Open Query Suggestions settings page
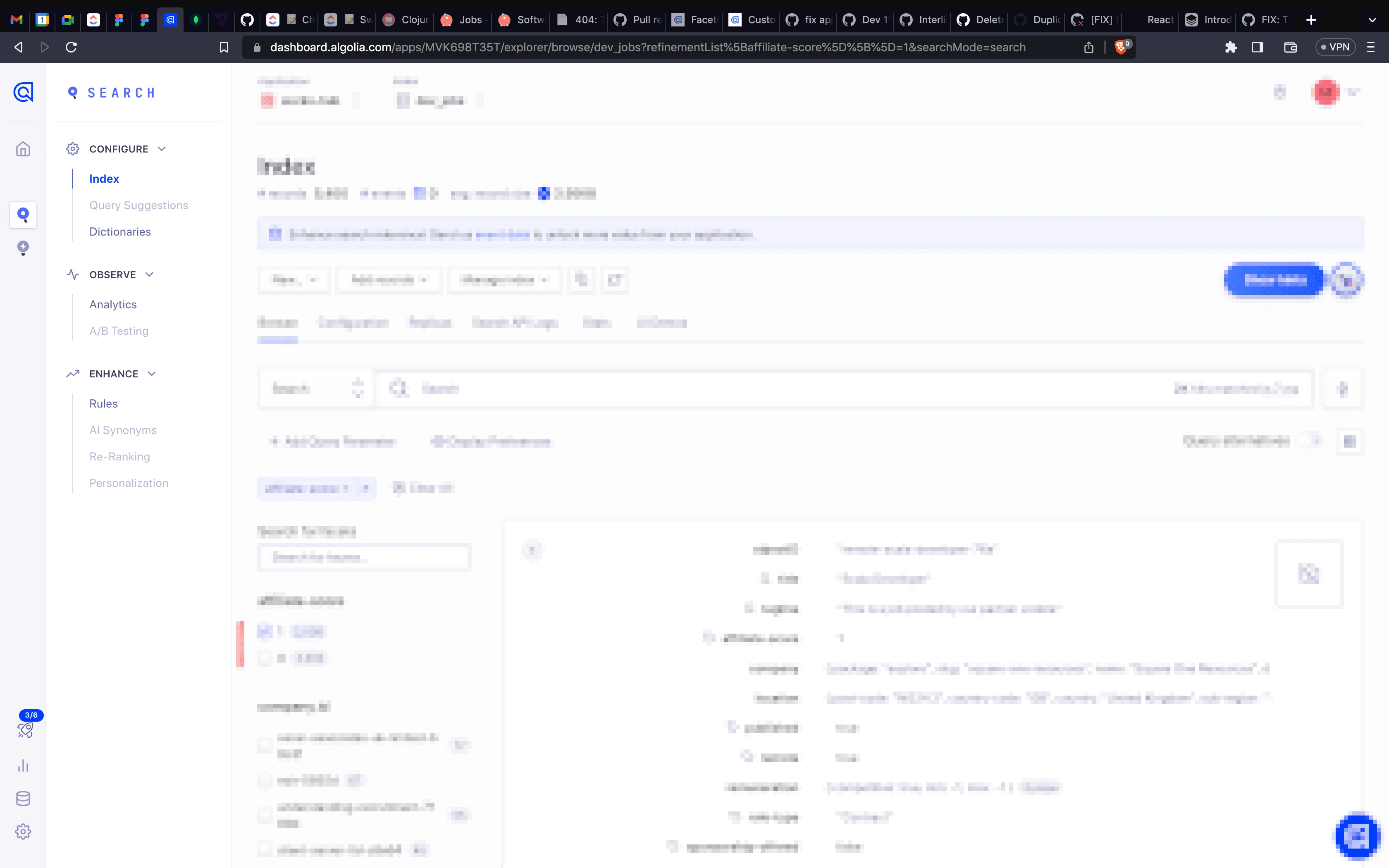1389x868 pixels. 138,205
